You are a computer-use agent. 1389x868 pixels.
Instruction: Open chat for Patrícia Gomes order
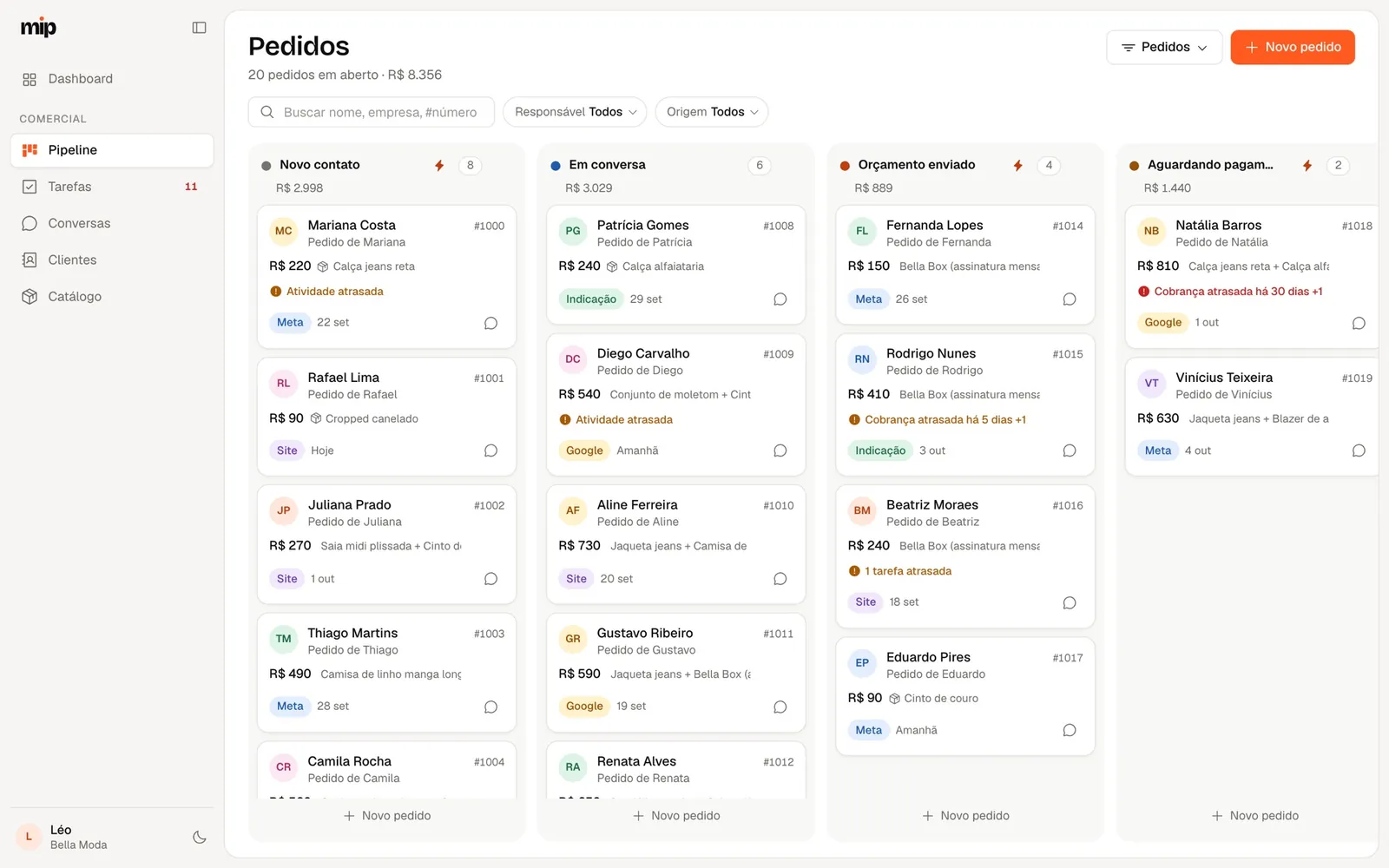780,299
